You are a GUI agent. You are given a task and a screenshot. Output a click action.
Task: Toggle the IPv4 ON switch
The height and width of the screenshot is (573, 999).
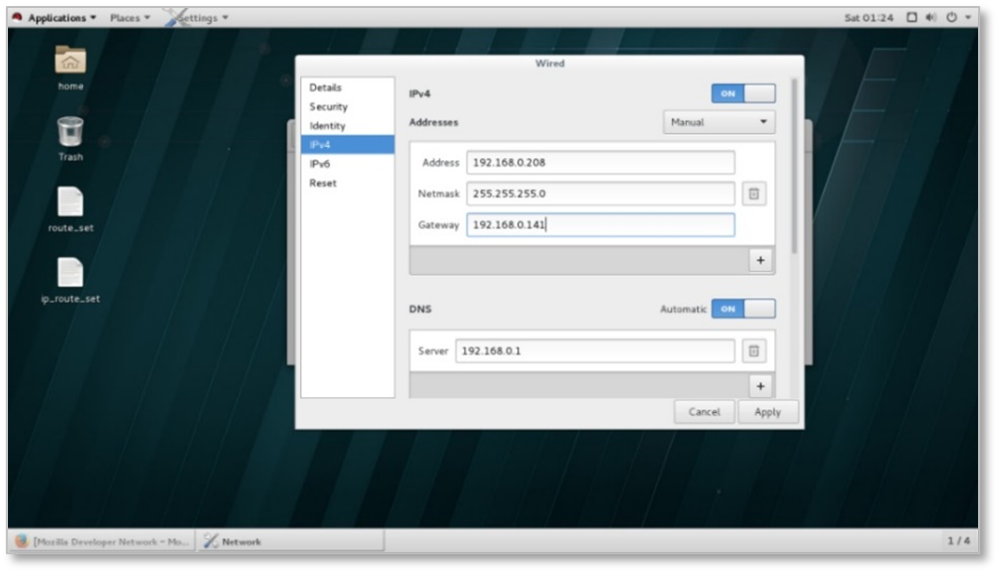[743, 93]
